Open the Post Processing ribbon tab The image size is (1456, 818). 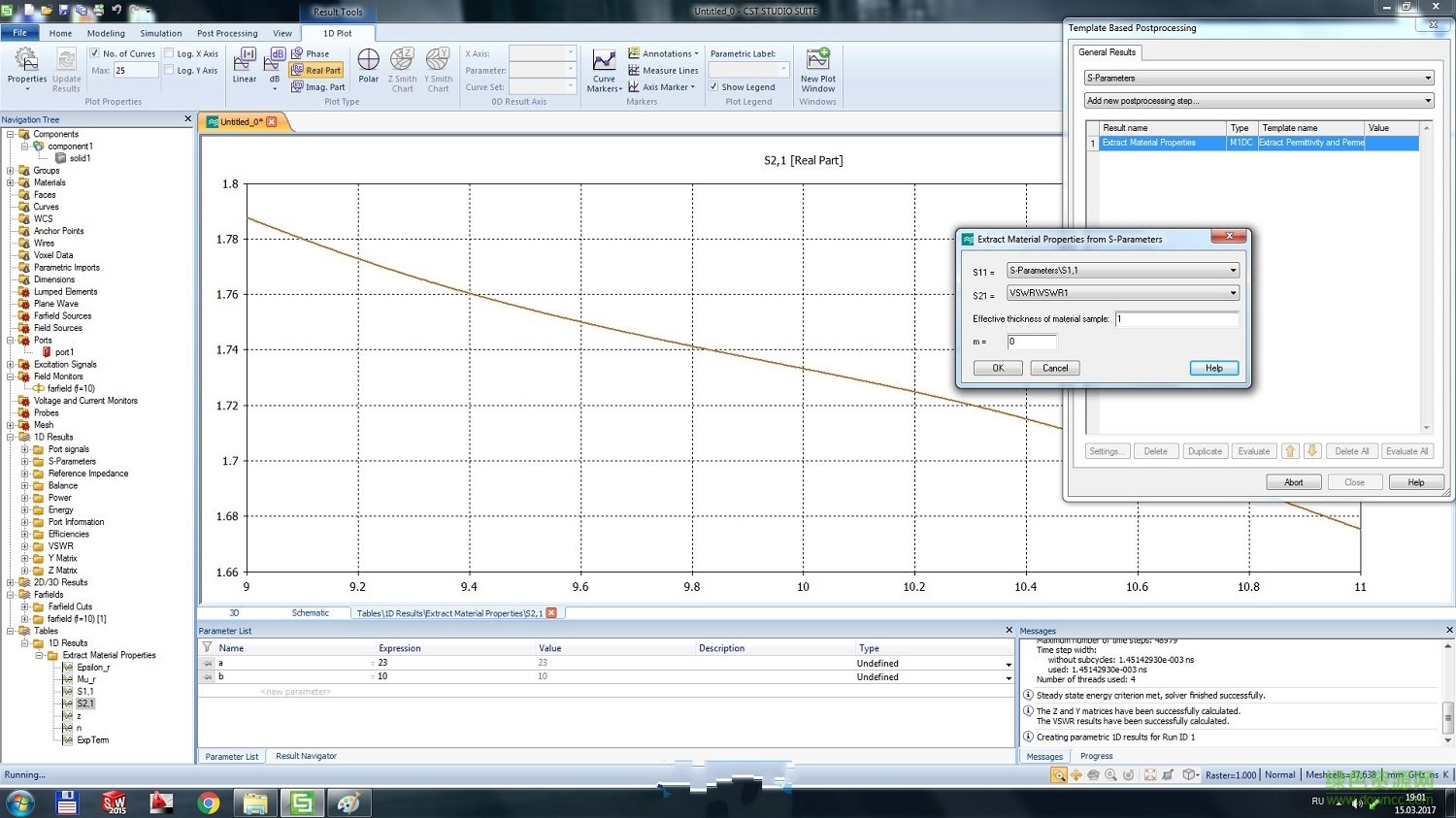(x=227, y=33)
